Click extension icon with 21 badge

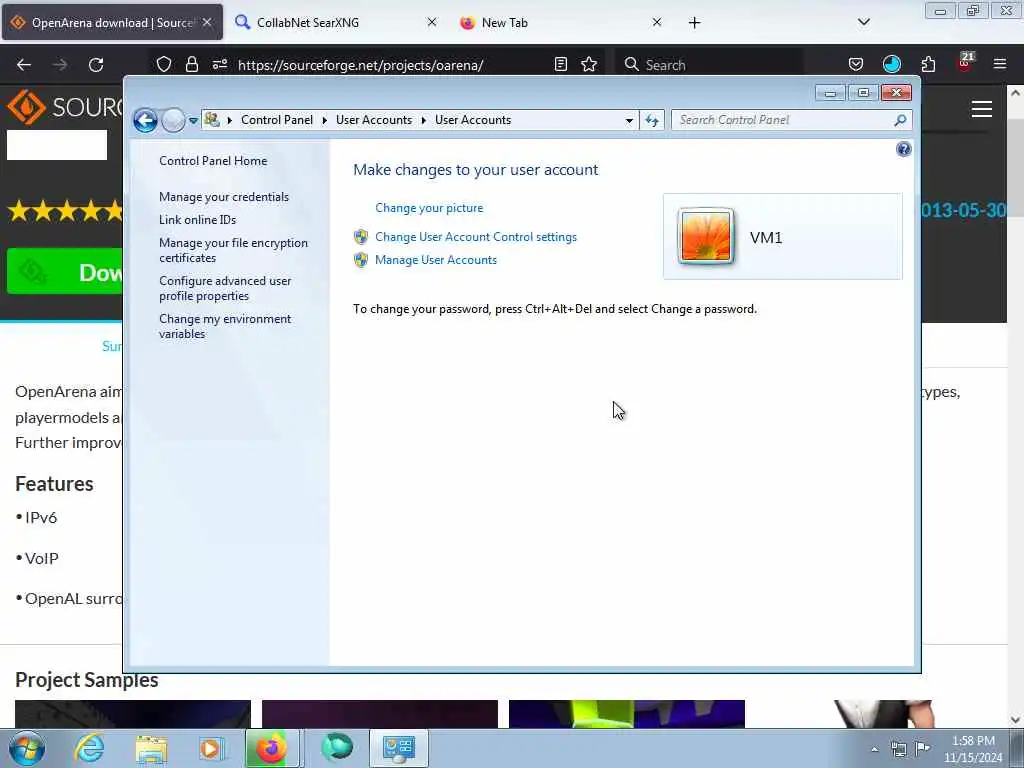click(965, 63)
